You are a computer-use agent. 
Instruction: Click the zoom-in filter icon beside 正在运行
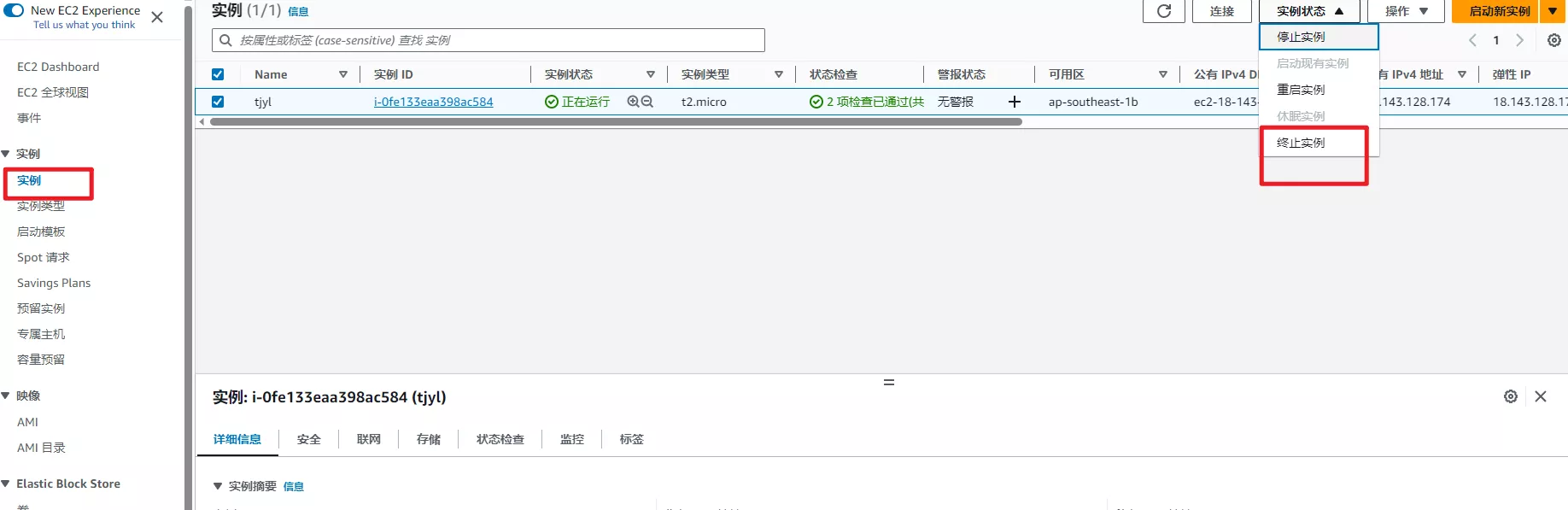coord(633,101)
